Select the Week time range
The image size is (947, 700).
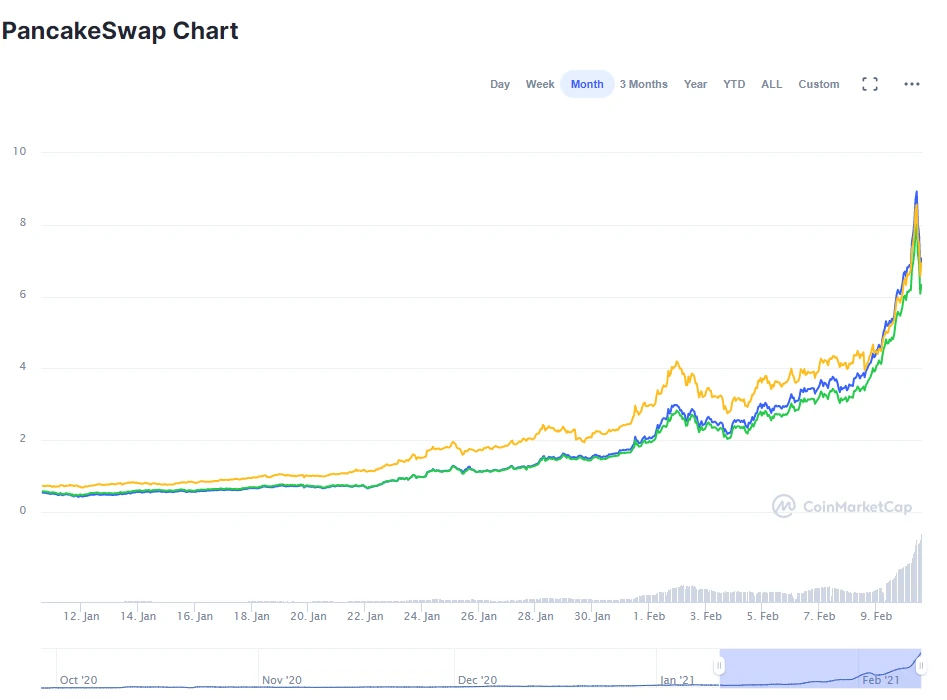click(x=539, y=84)
